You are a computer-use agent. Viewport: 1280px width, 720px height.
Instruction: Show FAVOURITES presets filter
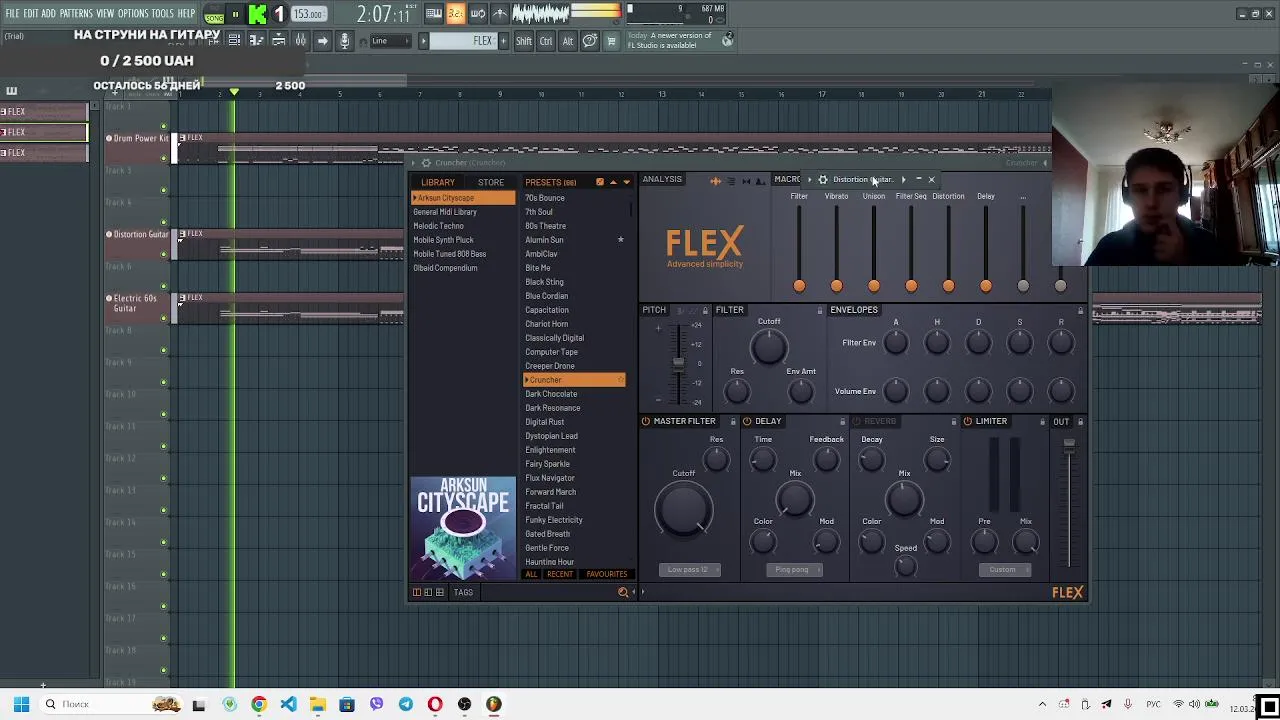click(607, 574)
